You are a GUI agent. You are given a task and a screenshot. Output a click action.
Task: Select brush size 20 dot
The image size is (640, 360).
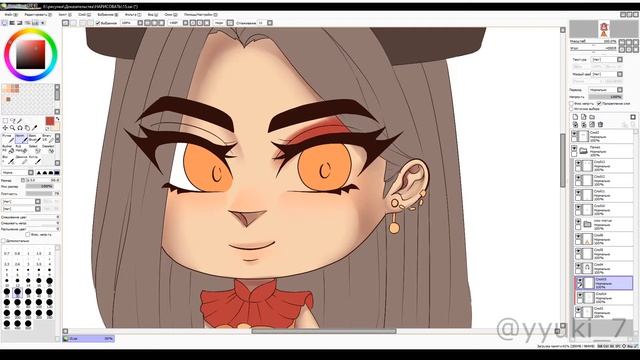(x=49, y=281)
